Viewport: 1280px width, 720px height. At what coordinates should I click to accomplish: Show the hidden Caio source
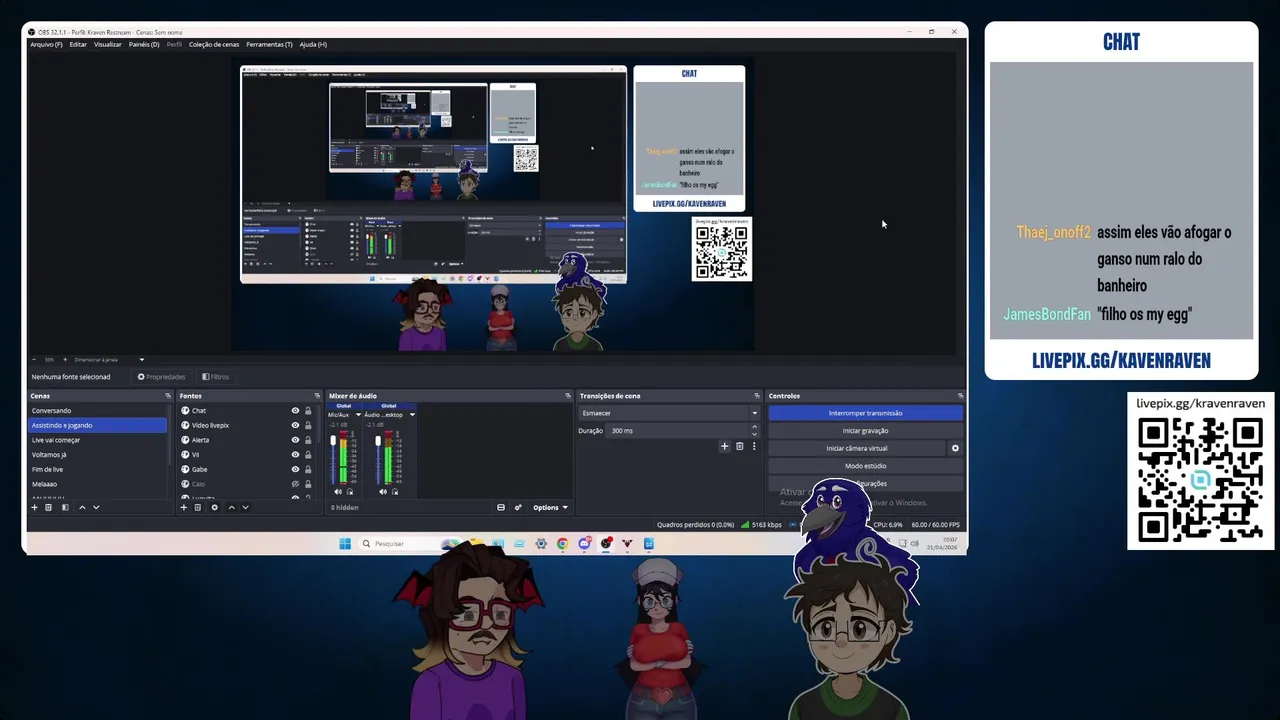click(295, 484)
